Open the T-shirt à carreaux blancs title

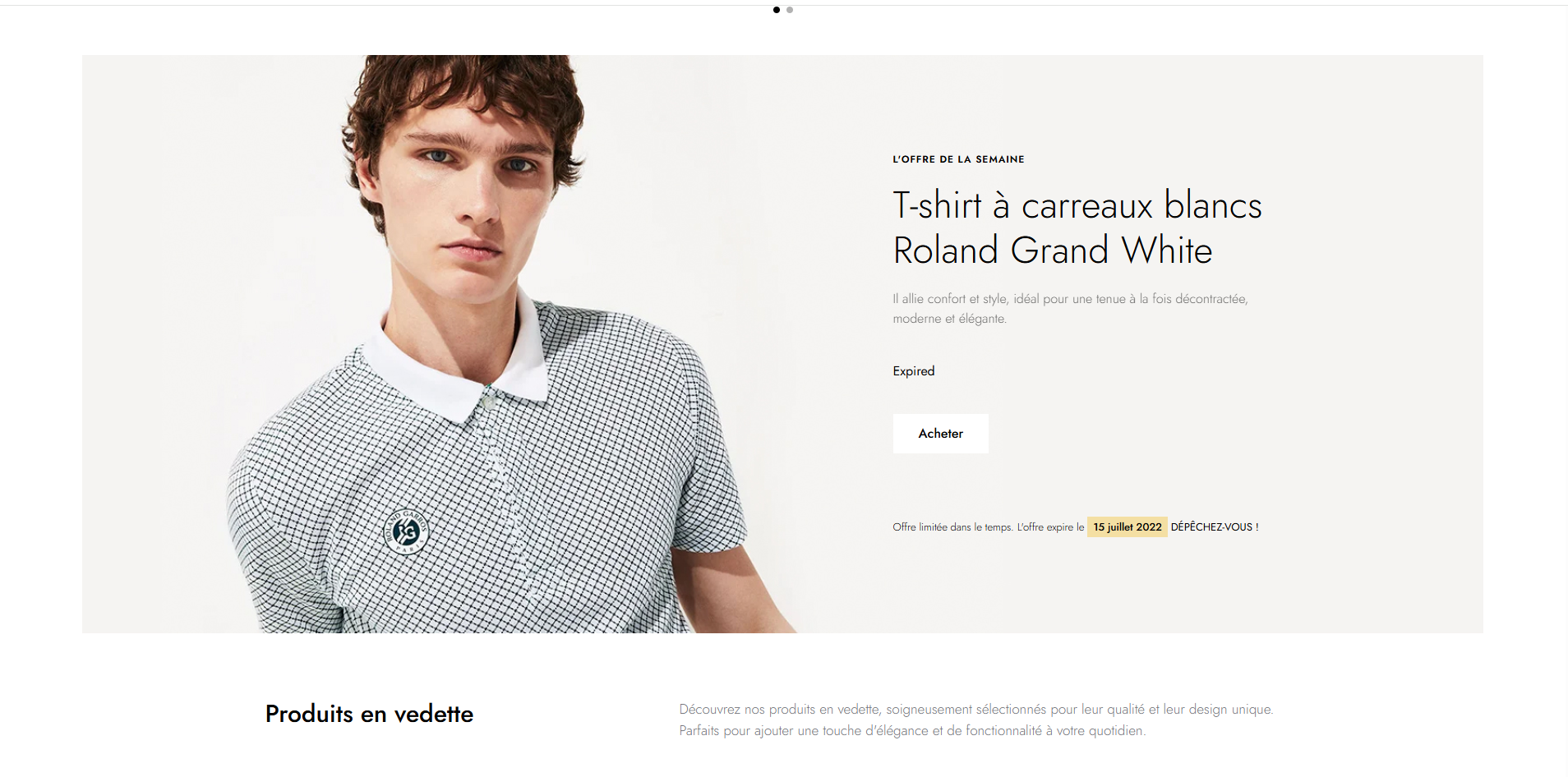tap(1077, 205)
